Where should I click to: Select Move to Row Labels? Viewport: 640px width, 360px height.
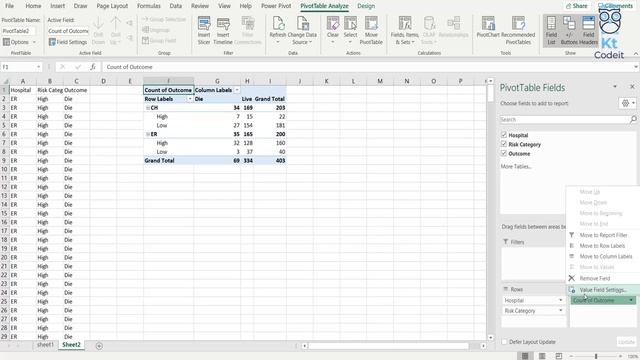pos(603,246)
